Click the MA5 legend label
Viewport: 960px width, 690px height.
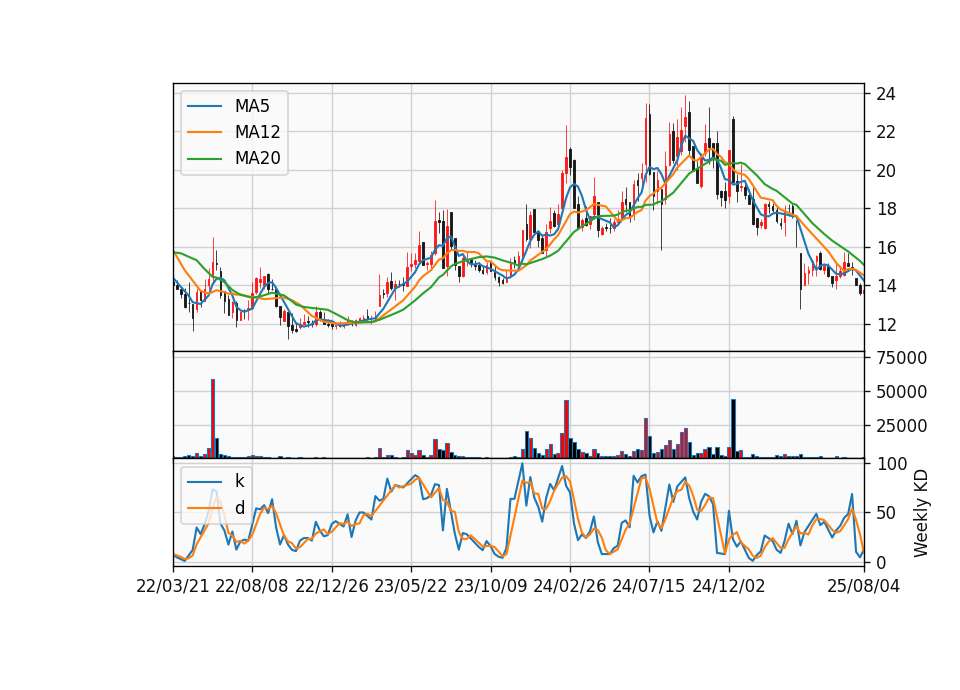click(x=252, y=106)
